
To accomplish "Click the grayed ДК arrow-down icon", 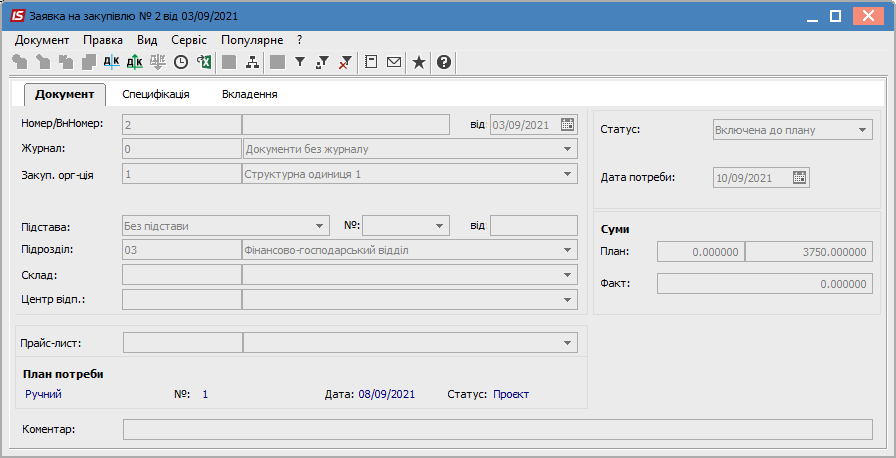I will (158, 62).
